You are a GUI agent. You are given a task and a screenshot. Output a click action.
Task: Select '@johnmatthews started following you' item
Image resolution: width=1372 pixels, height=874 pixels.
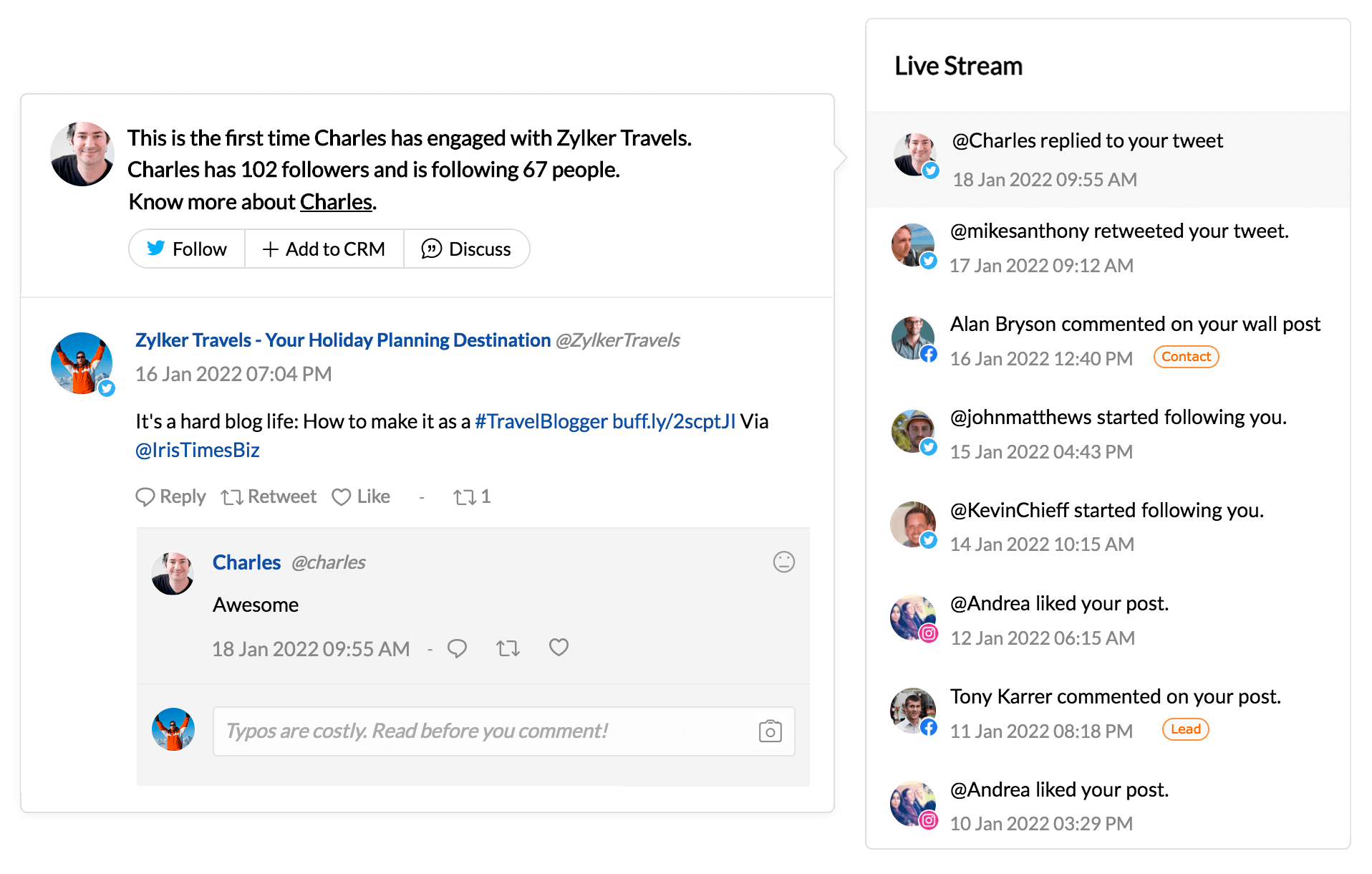(x=1108, y=433)
